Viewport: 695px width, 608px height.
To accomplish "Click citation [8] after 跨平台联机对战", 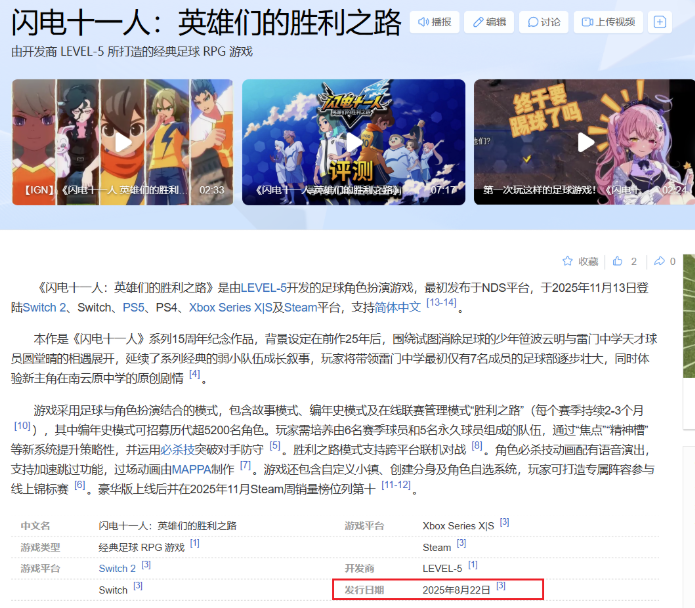I will tap(476, 445).
